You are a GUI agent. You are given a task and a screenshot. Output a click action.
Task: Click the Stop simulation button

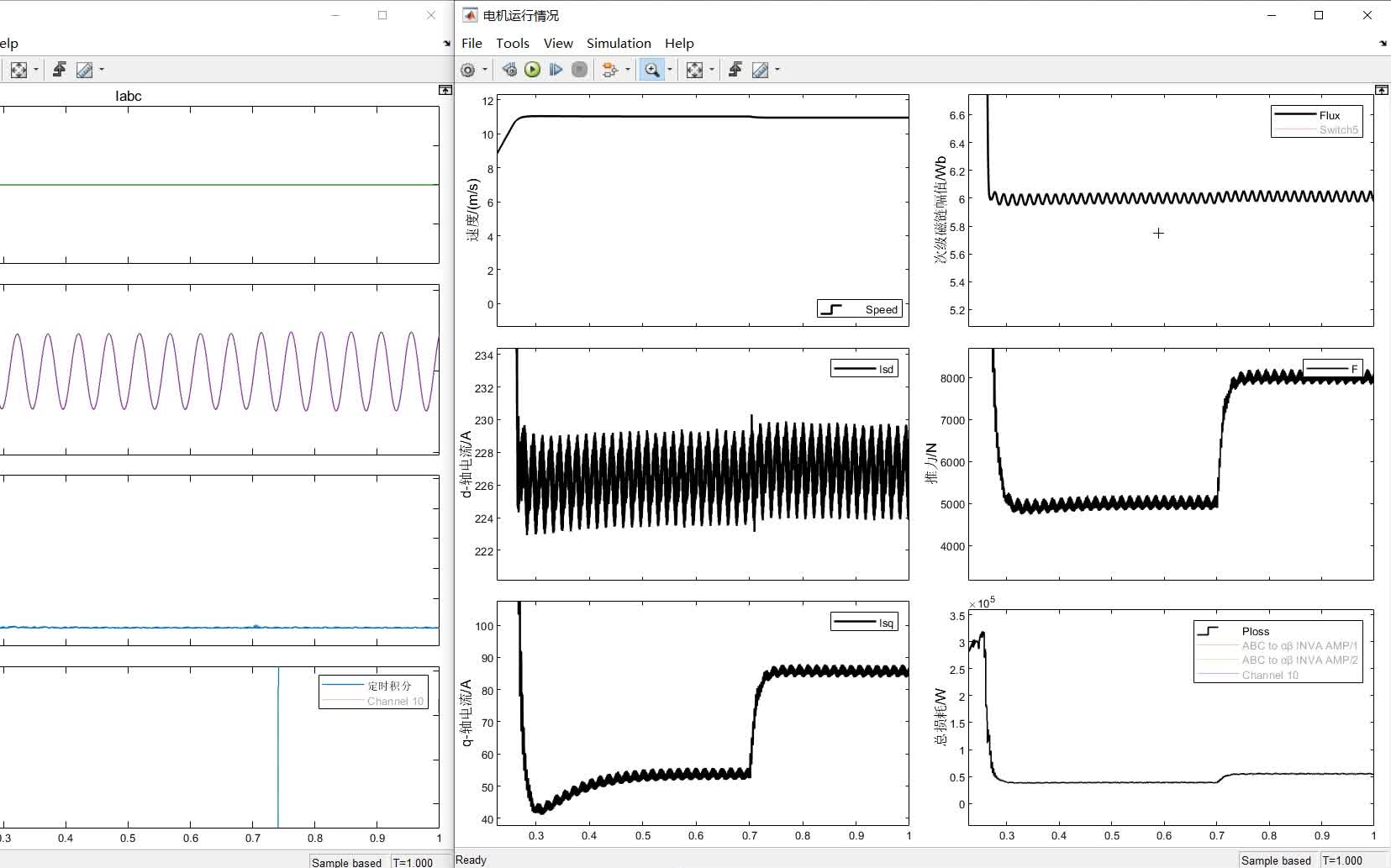click(x=579, y=70)
